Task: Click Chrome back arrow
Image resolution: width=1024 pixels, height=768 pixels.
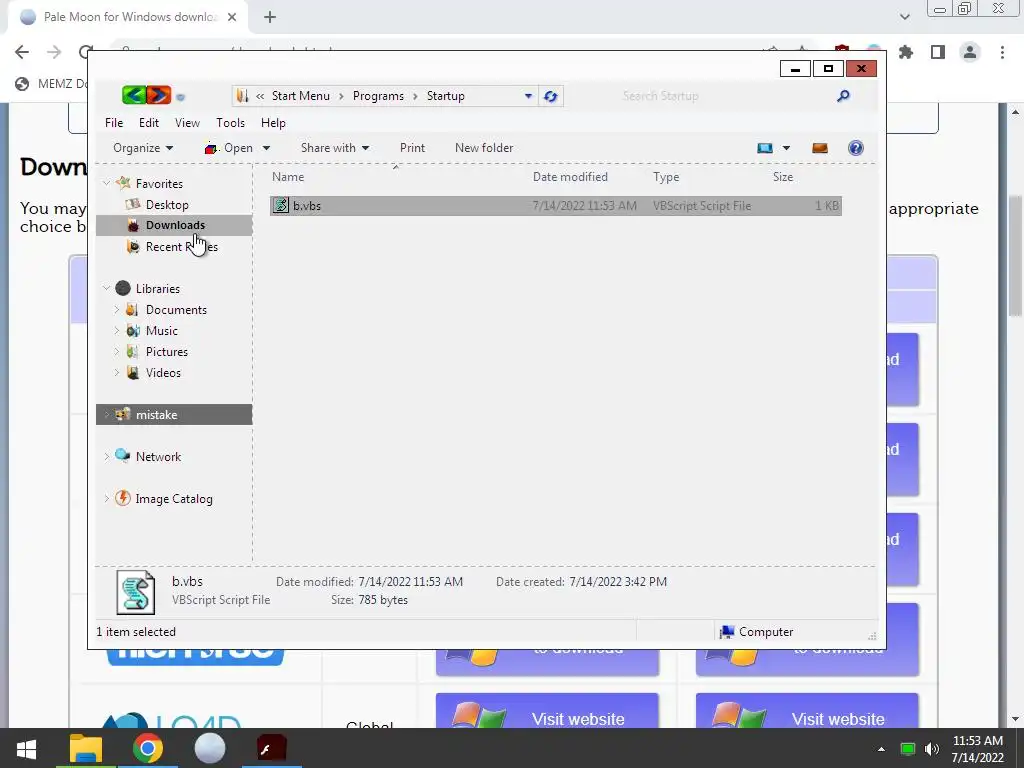Action: coord(22,52)
